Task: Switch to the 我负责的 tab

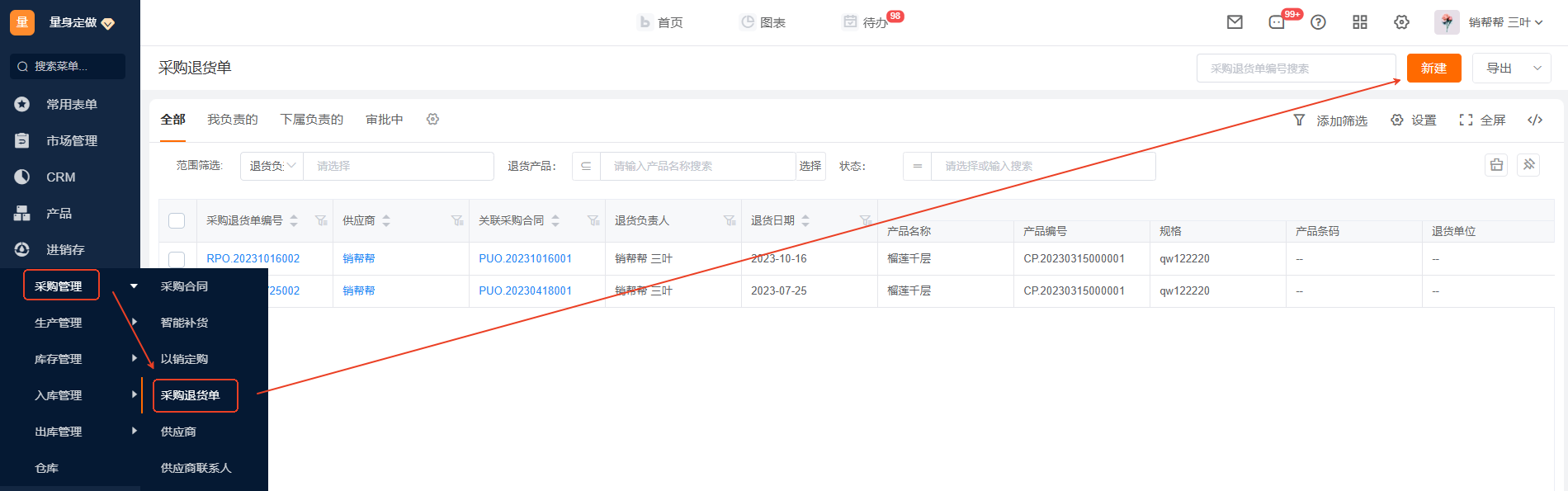Action: tap(233, 120)
